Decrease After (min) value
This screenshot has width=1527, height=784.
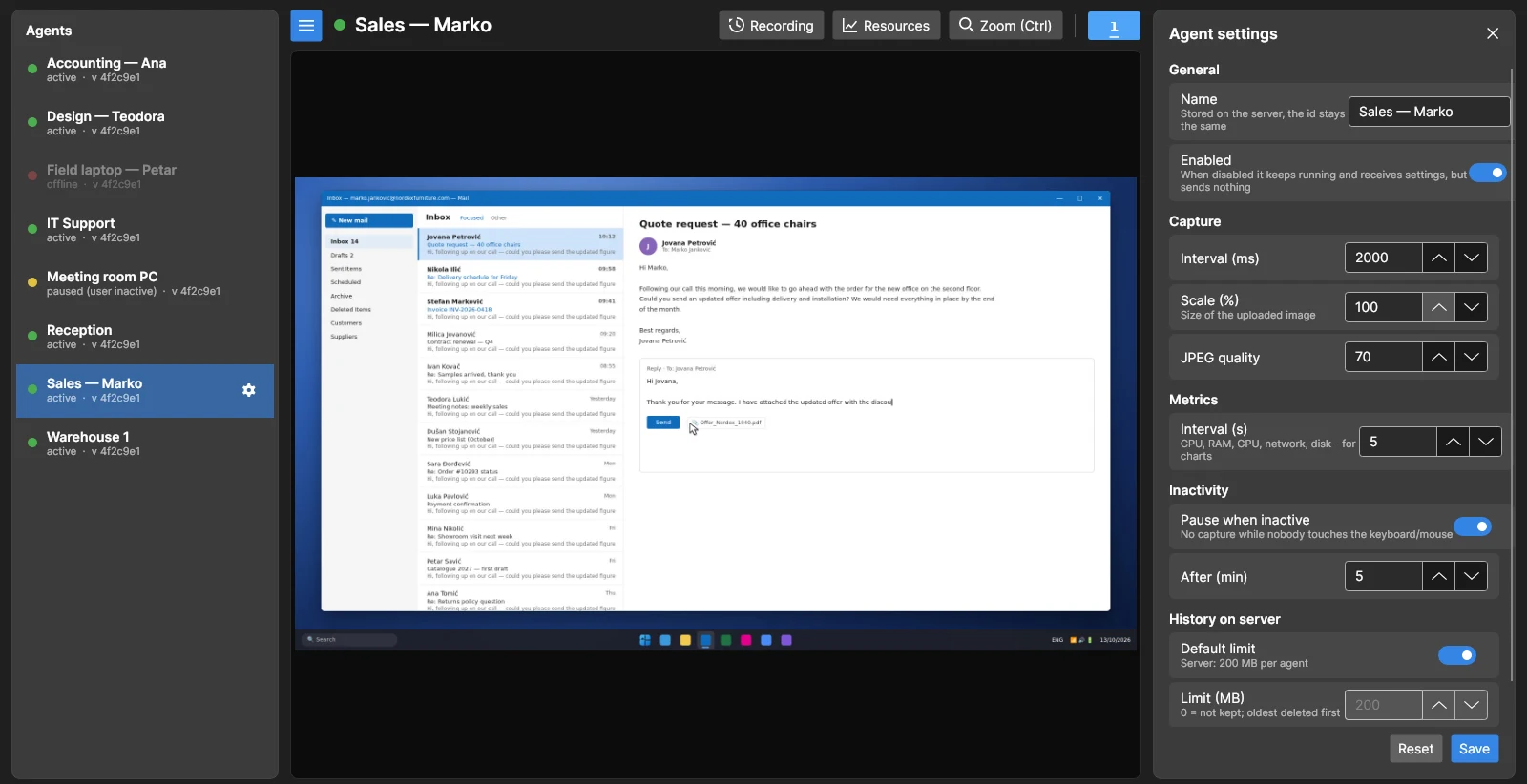[x=1471, y=576]
